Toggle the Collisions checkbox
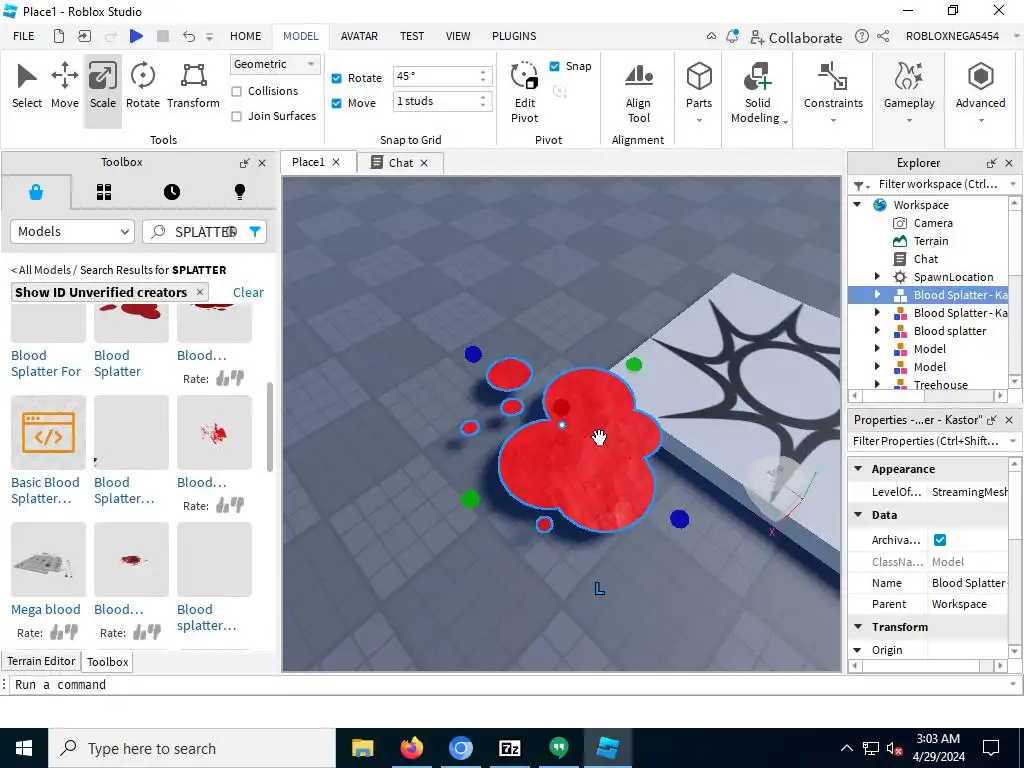The image size is (1024, 768). [236, 91]
